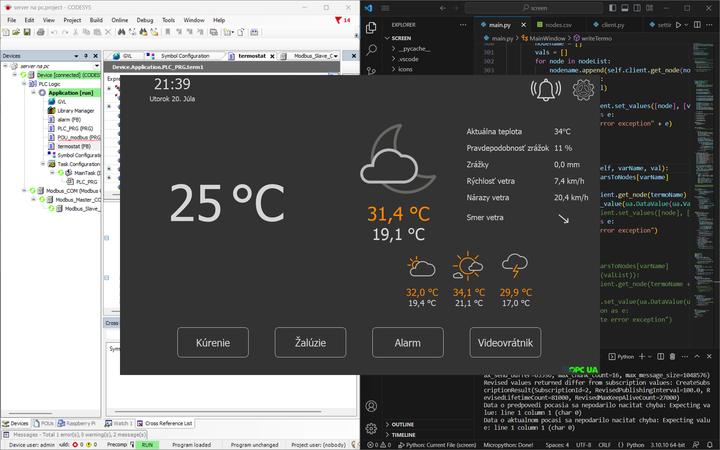Click the Accounts icon in VS Code activity bar
This screenshot has height=450, width=720.
(x=371, y=406)
